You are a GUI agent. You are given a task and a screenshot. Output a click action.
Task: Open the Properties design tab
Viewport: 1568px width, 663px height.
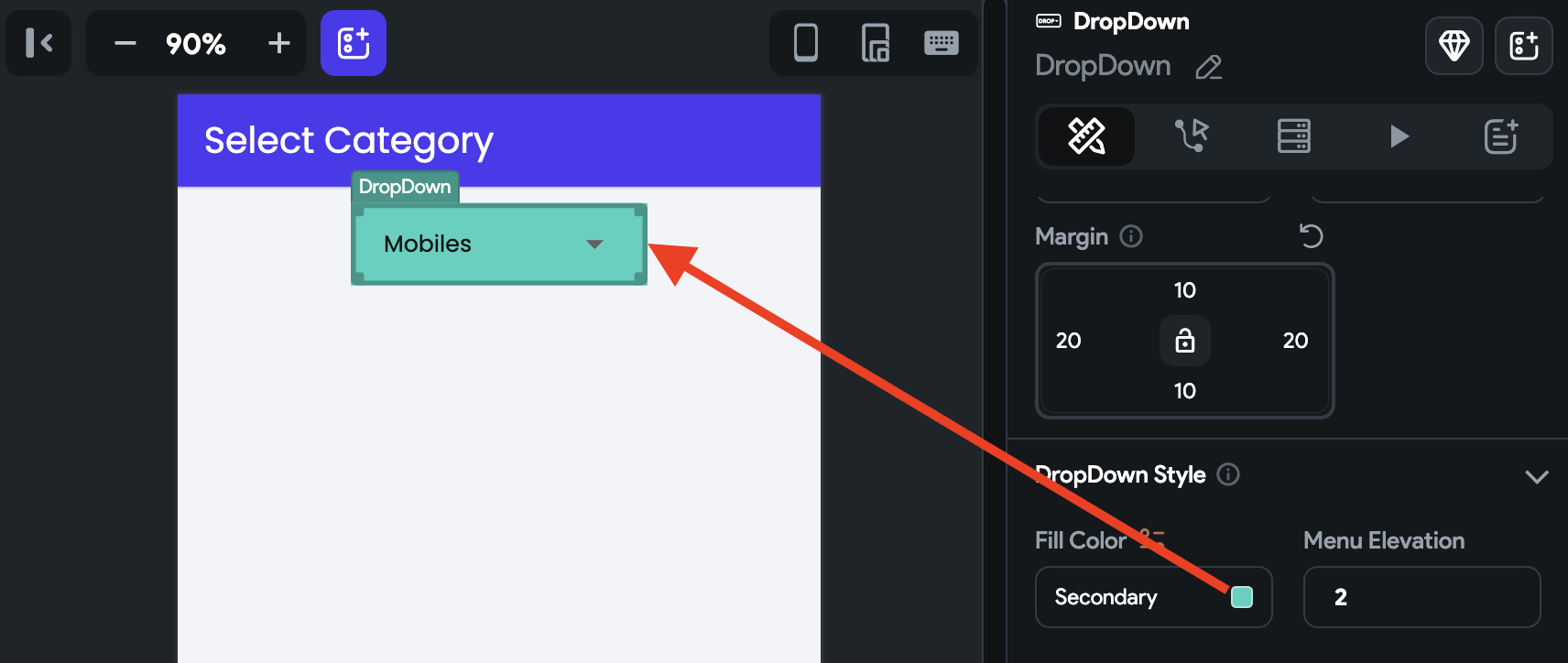(x=1087, y=136)
